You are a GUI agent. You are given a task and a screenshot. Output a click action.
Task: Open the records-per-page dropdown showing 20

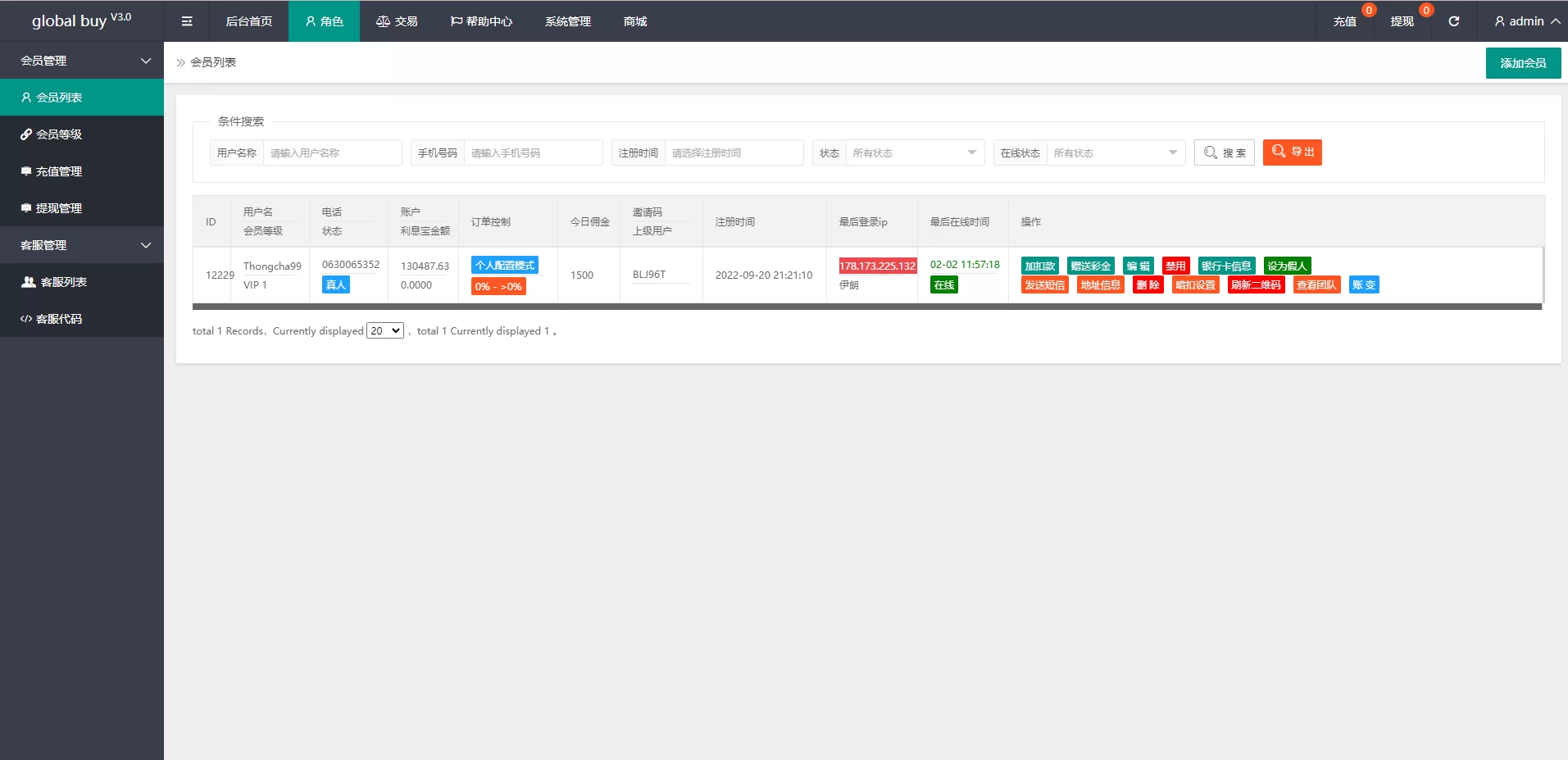[384, 331]
